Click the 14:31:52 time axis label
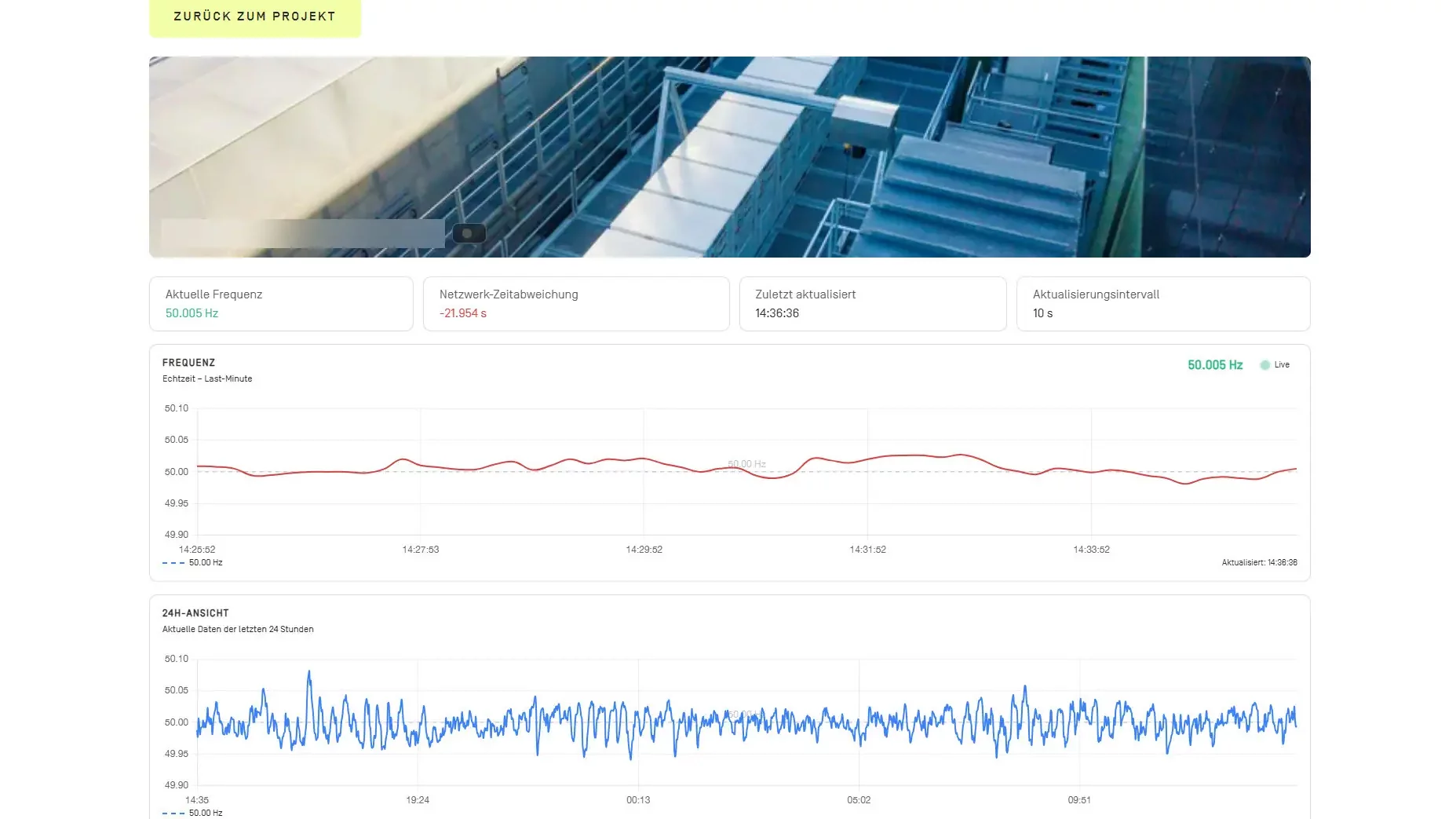This screenshot has height=819, width=1456. click(x=868, y=550)
